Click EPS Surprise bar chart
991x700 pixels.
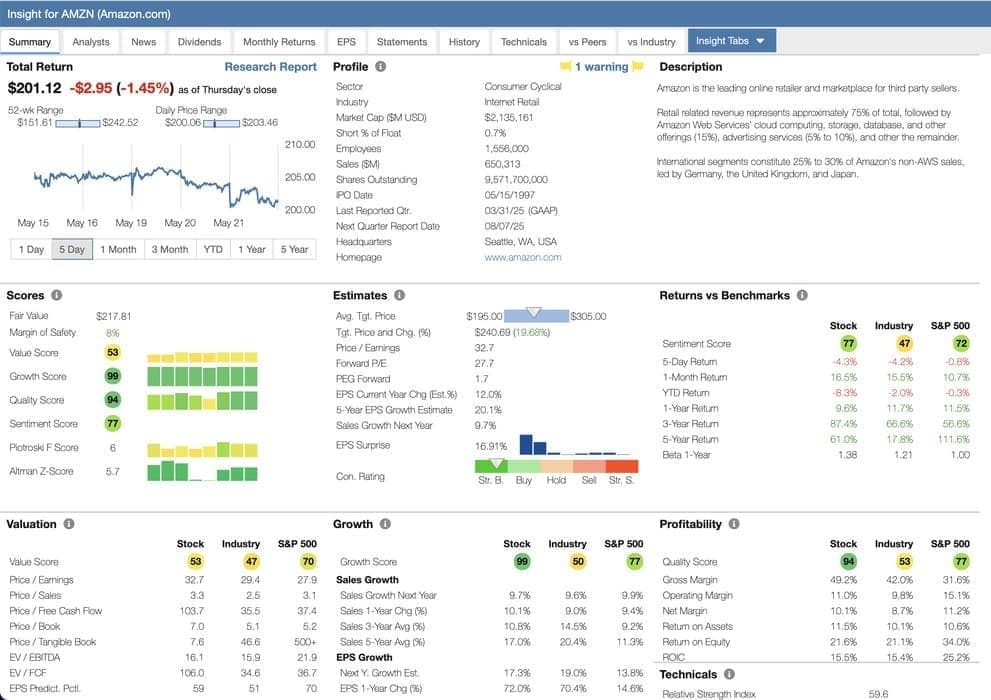(575, 444)
